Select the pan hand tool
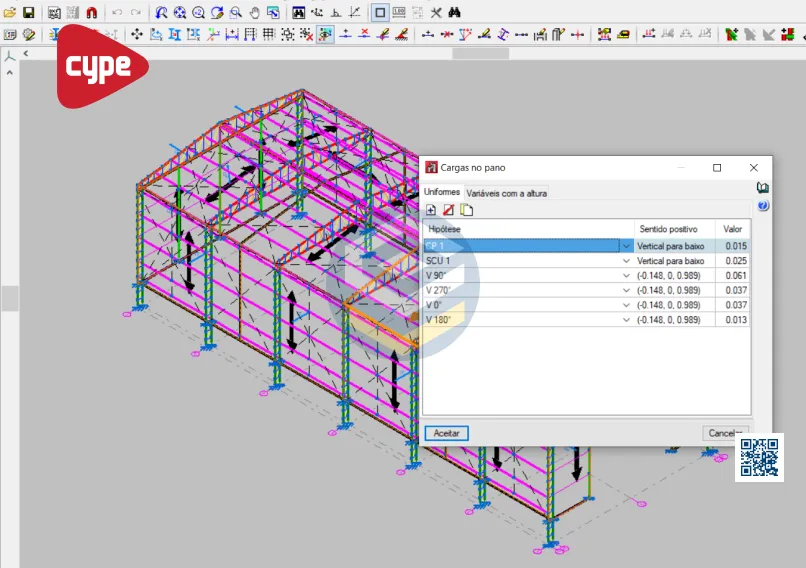This screenshot has width=806, height=568. (254, 13)
